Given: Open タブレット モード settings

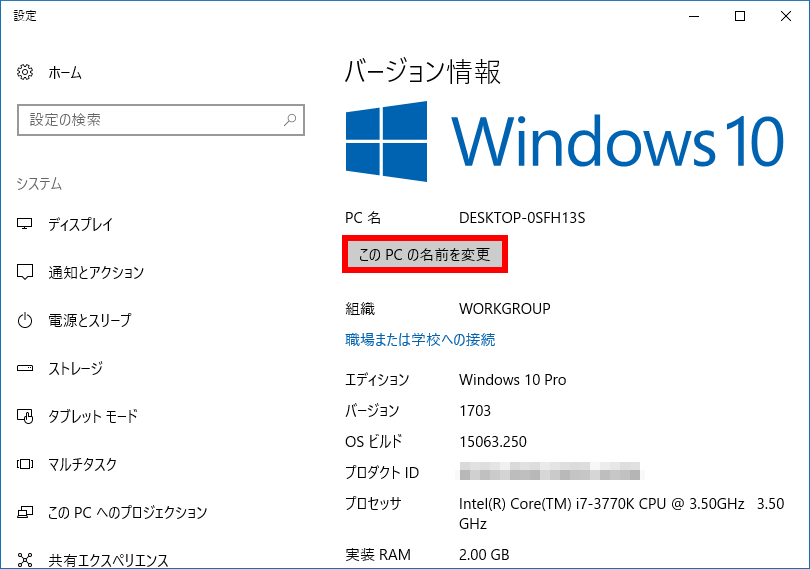Looking at the screenshot, I should tap(93, 416).
